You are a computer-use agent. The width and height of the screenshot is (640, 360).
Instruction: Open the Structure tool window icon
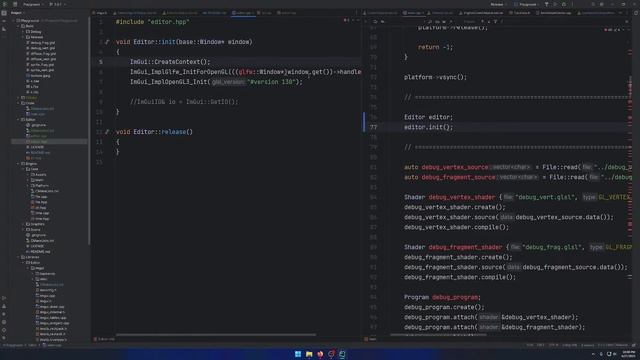4,29
